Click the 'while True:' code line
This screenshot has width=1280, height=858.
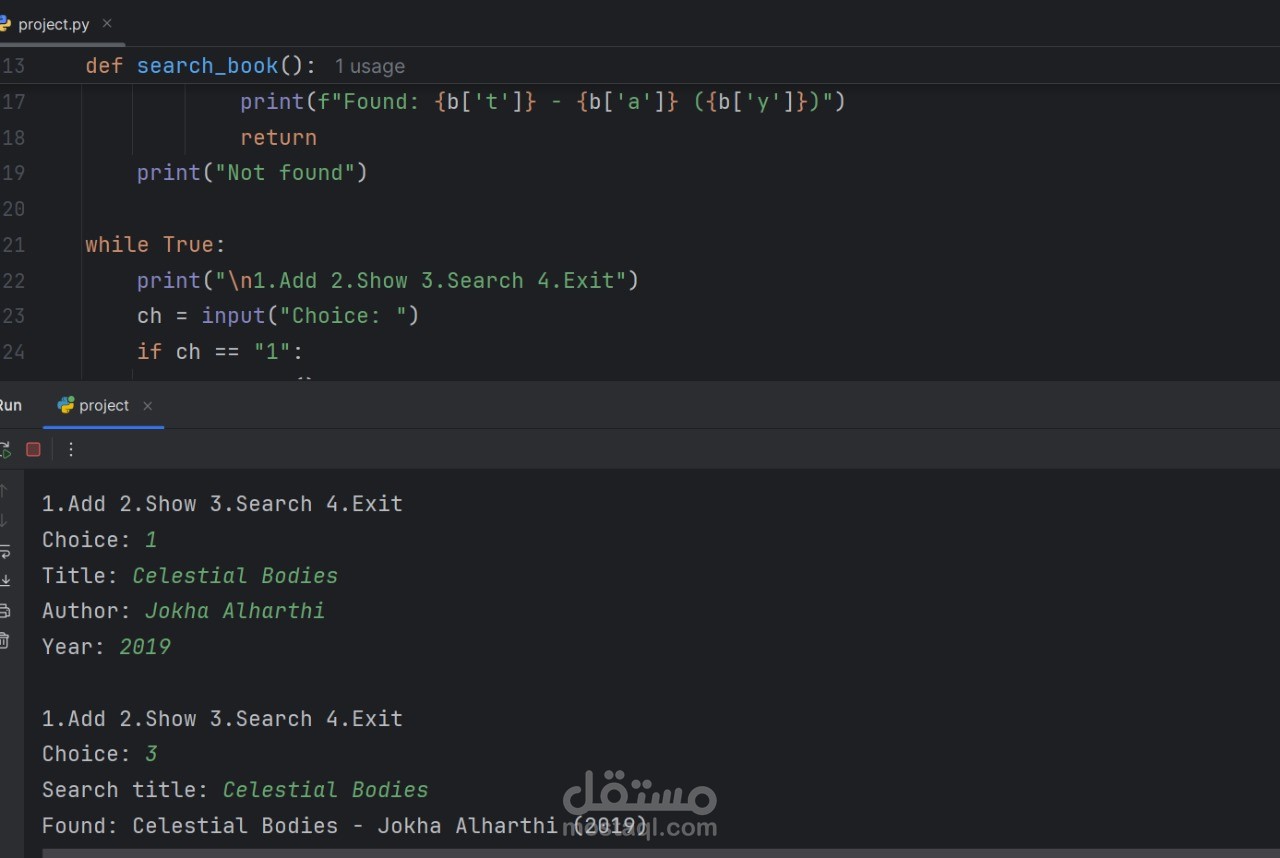pyautogui.click(x=156, y=244)
